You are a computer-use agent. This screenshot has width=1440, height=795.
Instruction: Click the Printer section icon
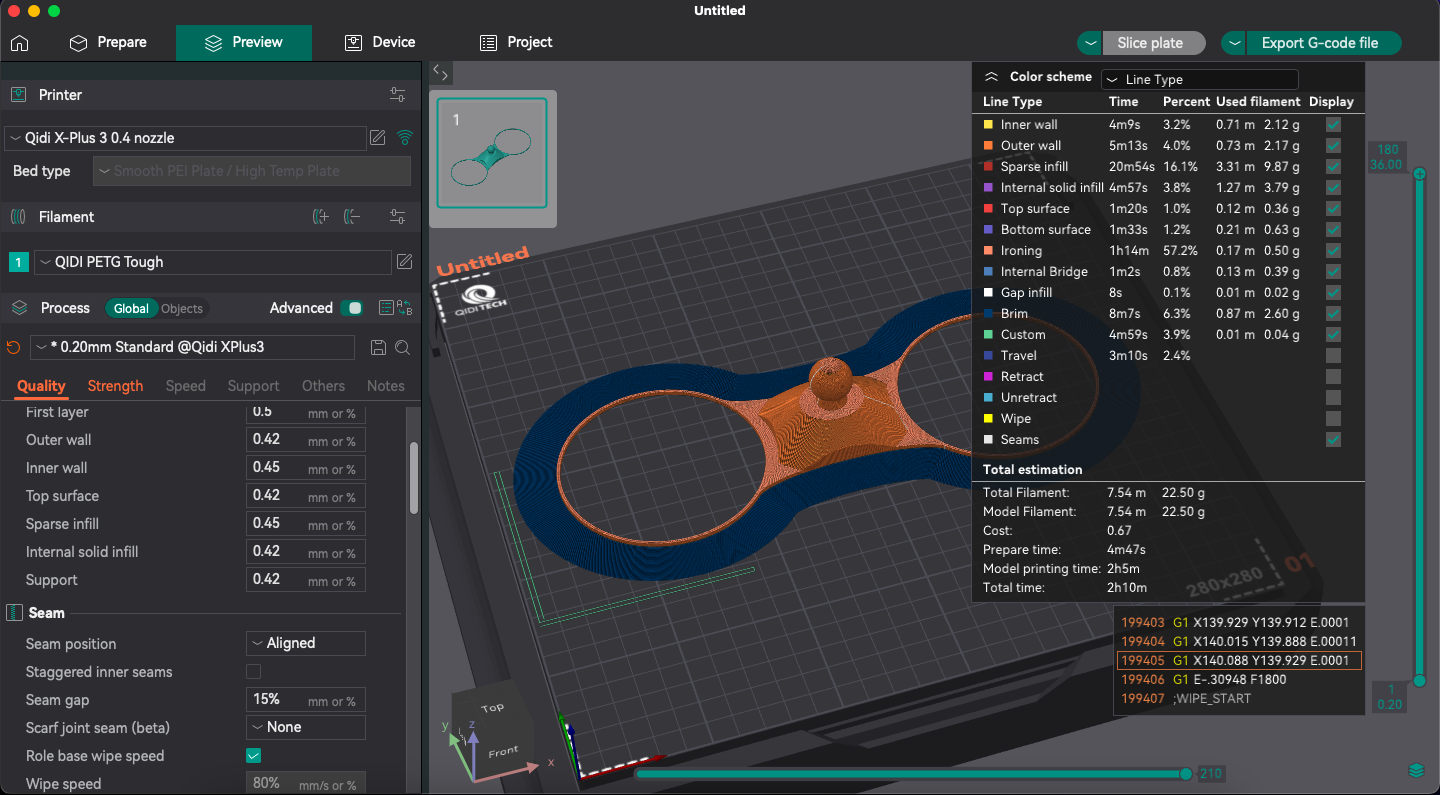(17, 95)
